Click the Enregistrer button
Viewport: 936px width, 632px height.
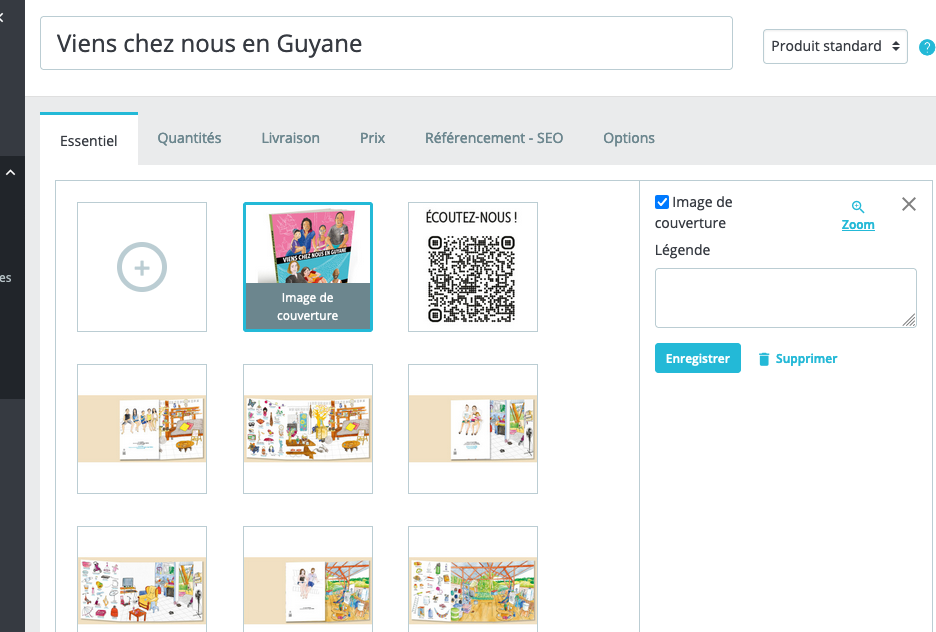click(698, 358)
